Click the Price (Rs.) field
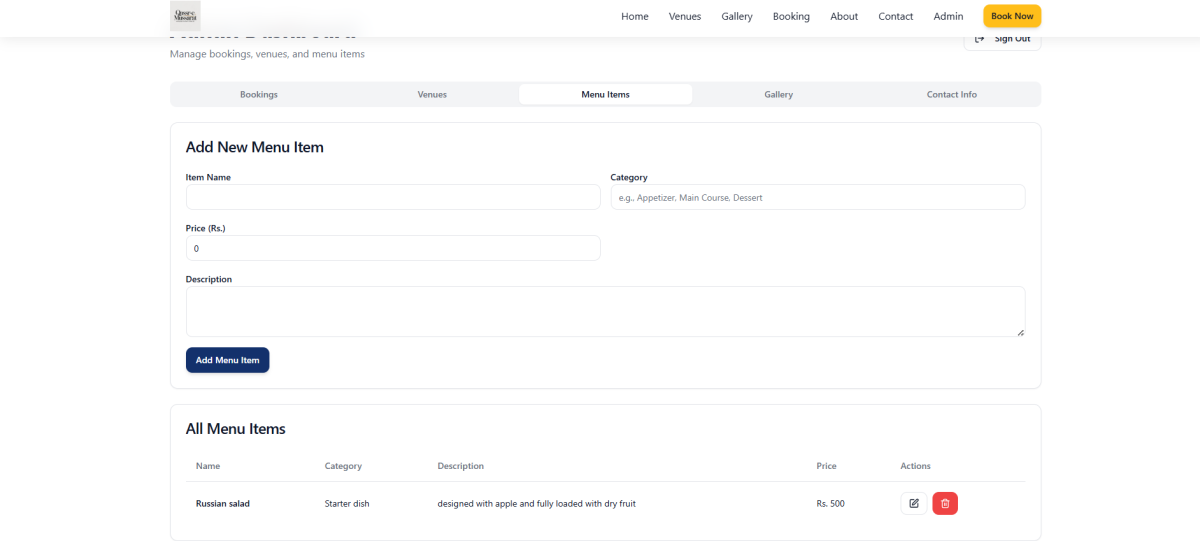 coord(393,248)
